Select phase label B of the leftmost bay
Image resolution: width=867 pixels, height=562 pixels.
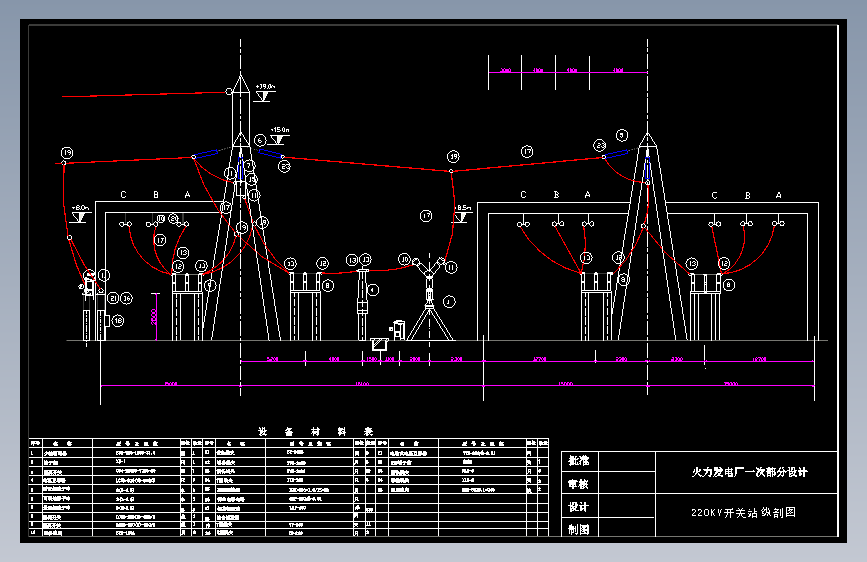point(156,195)
